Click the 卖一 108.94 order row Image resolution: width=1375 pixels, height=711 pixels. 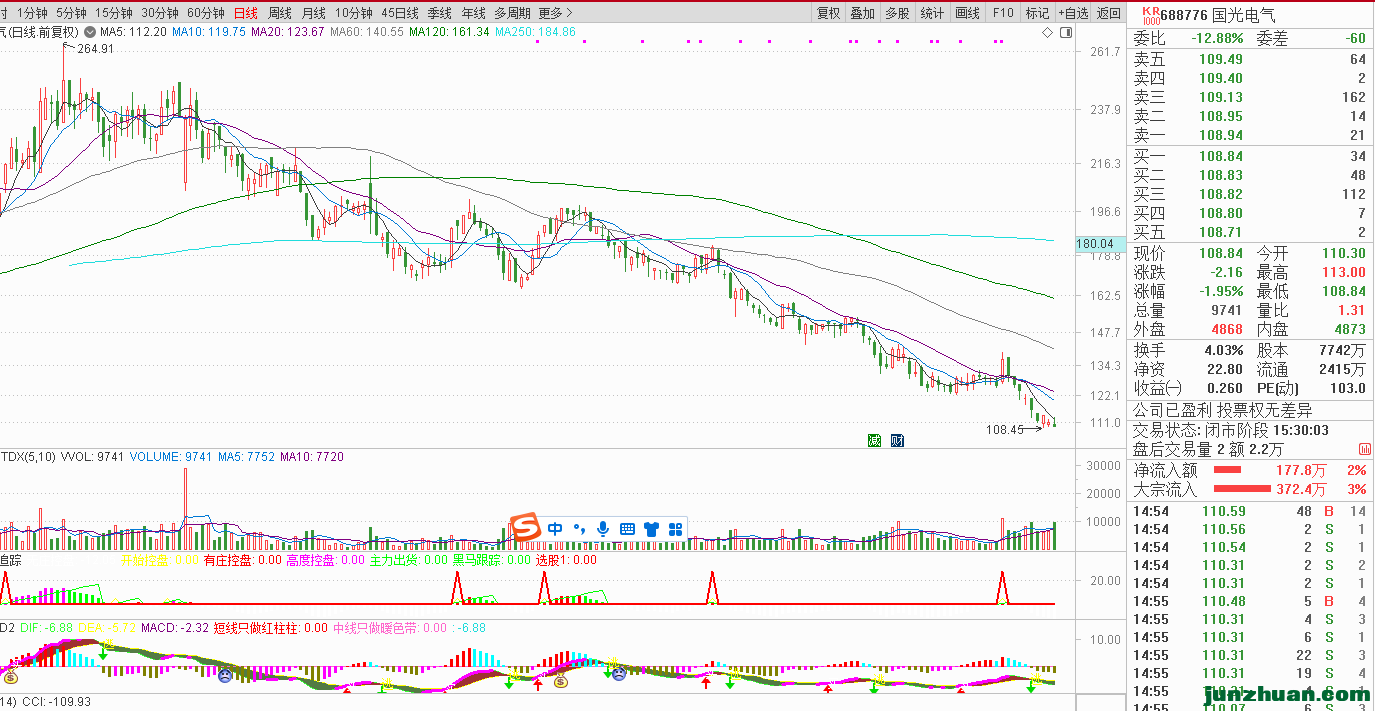coord(1251,135)
